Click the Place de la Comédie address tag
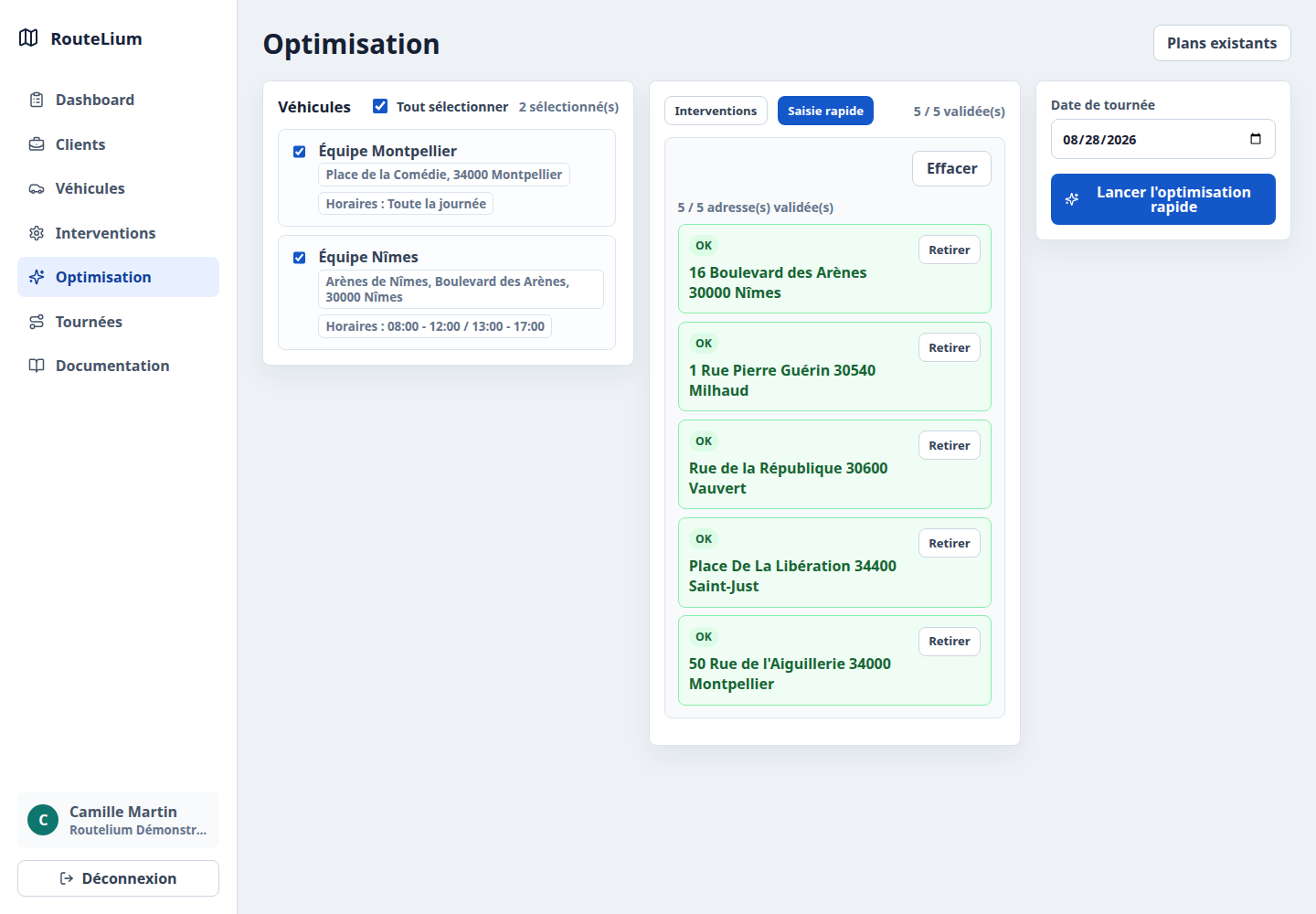Viewport: 1316px width, 914px height. (x=444, y=175)
